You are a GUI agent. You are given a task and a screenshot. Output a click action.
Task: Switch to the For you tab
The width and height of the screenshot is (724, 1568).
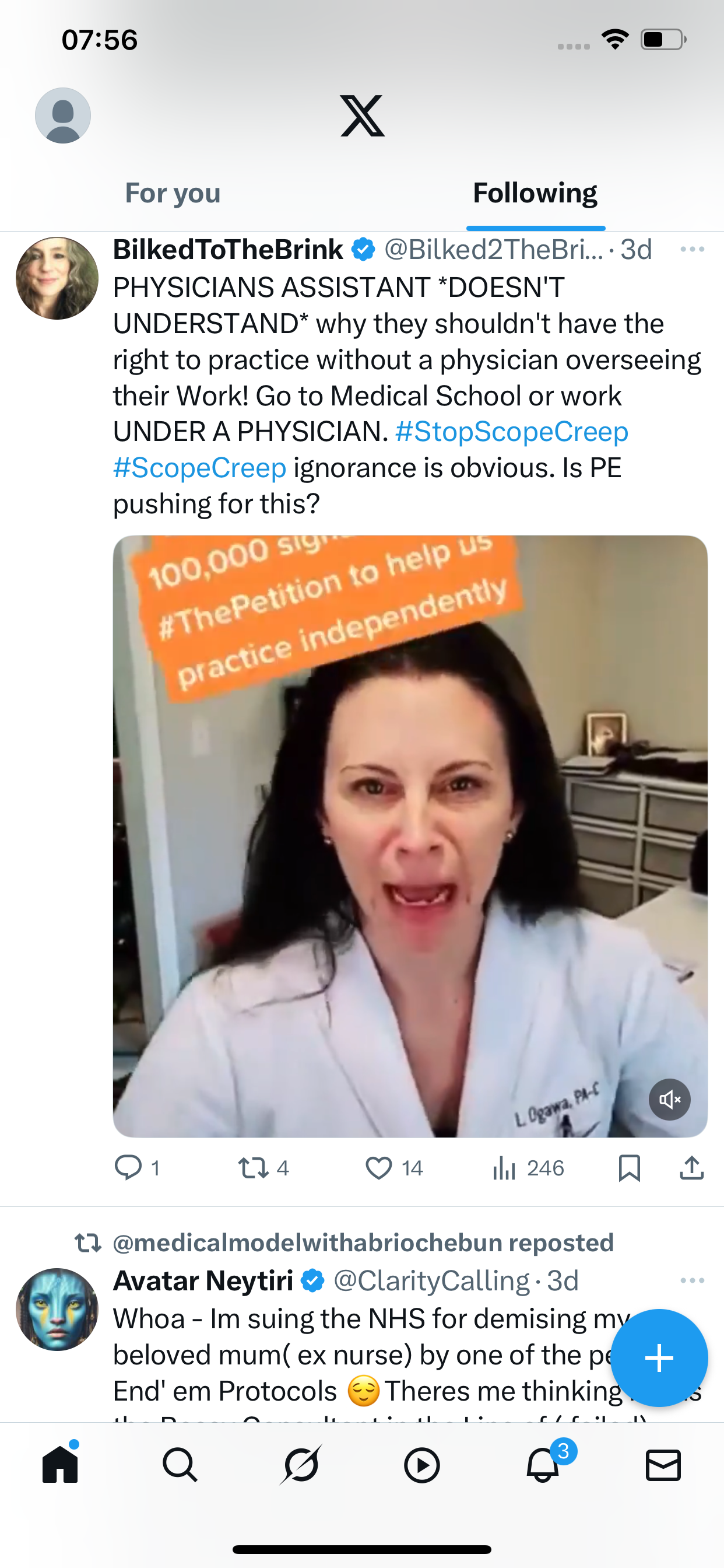point(173,193)
